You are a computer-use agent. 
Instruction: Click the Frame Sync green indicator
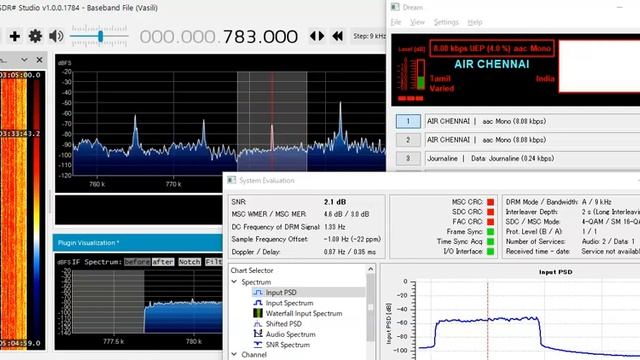coord(491,231)
